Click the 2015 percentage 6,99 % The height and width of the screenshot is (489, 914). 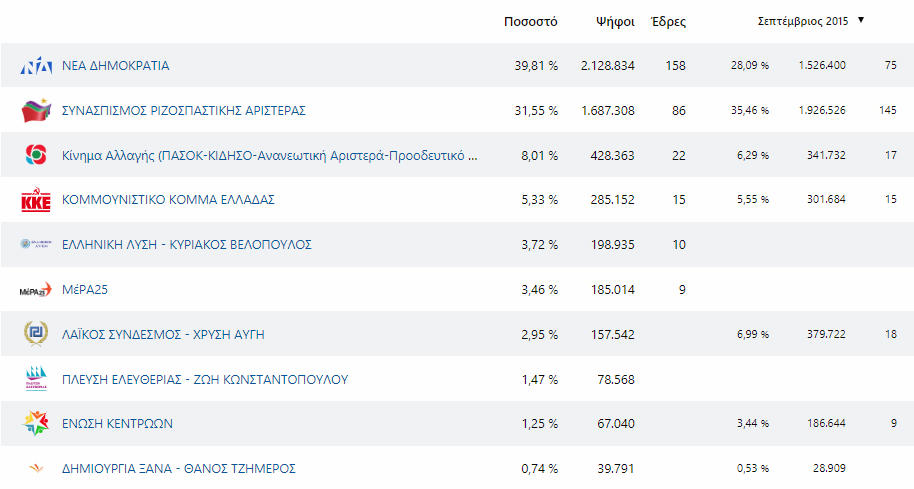[x=753, y=334]
